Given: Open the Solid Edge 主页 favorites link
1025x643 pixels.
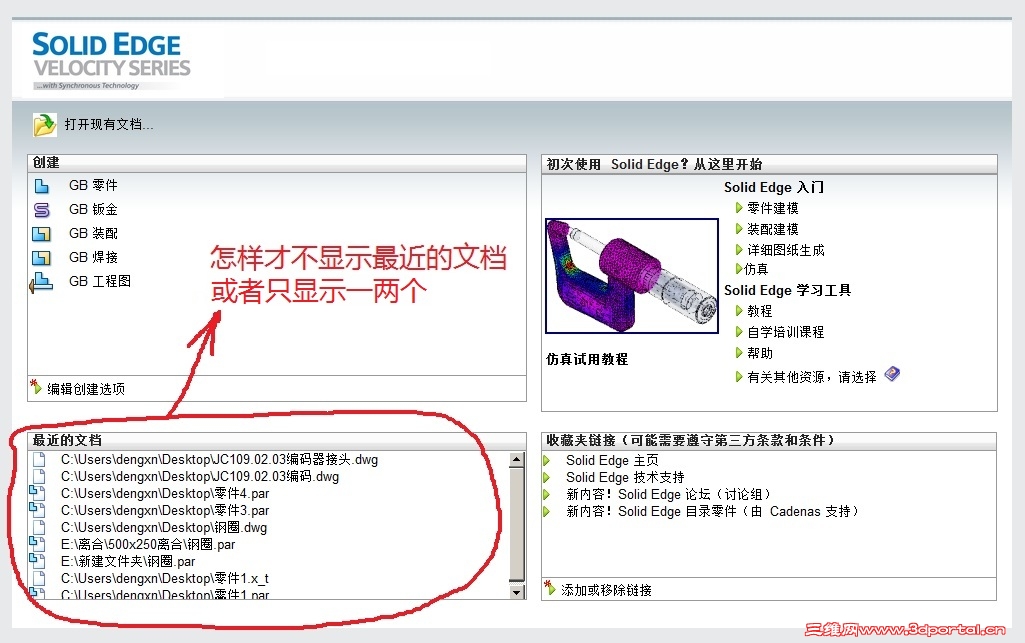Looking at the screenshot, I should (612, 460).
